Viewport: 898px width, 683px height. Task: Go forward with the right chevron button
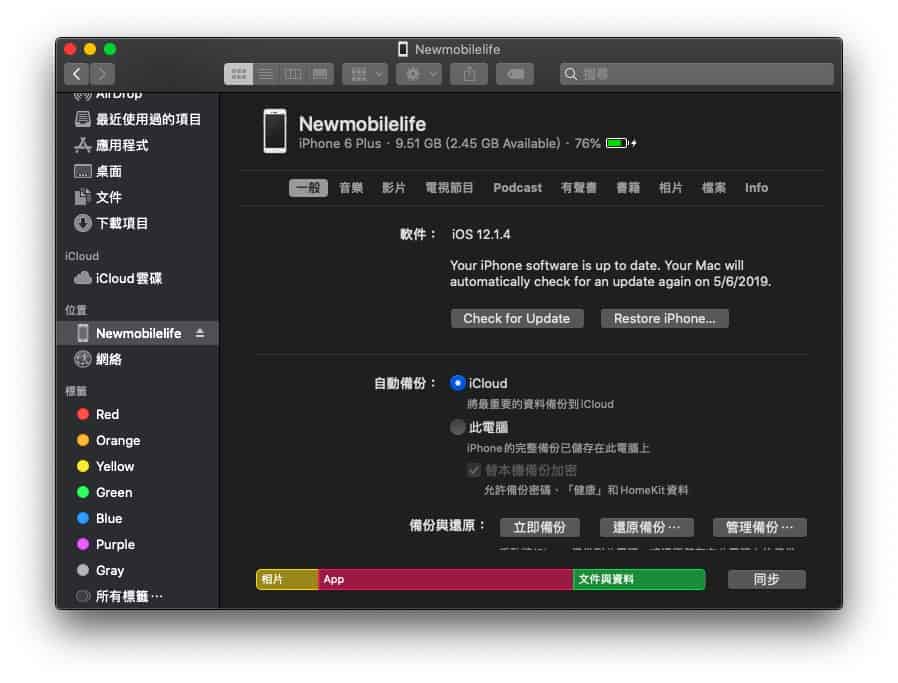click(x=103, y=73)
